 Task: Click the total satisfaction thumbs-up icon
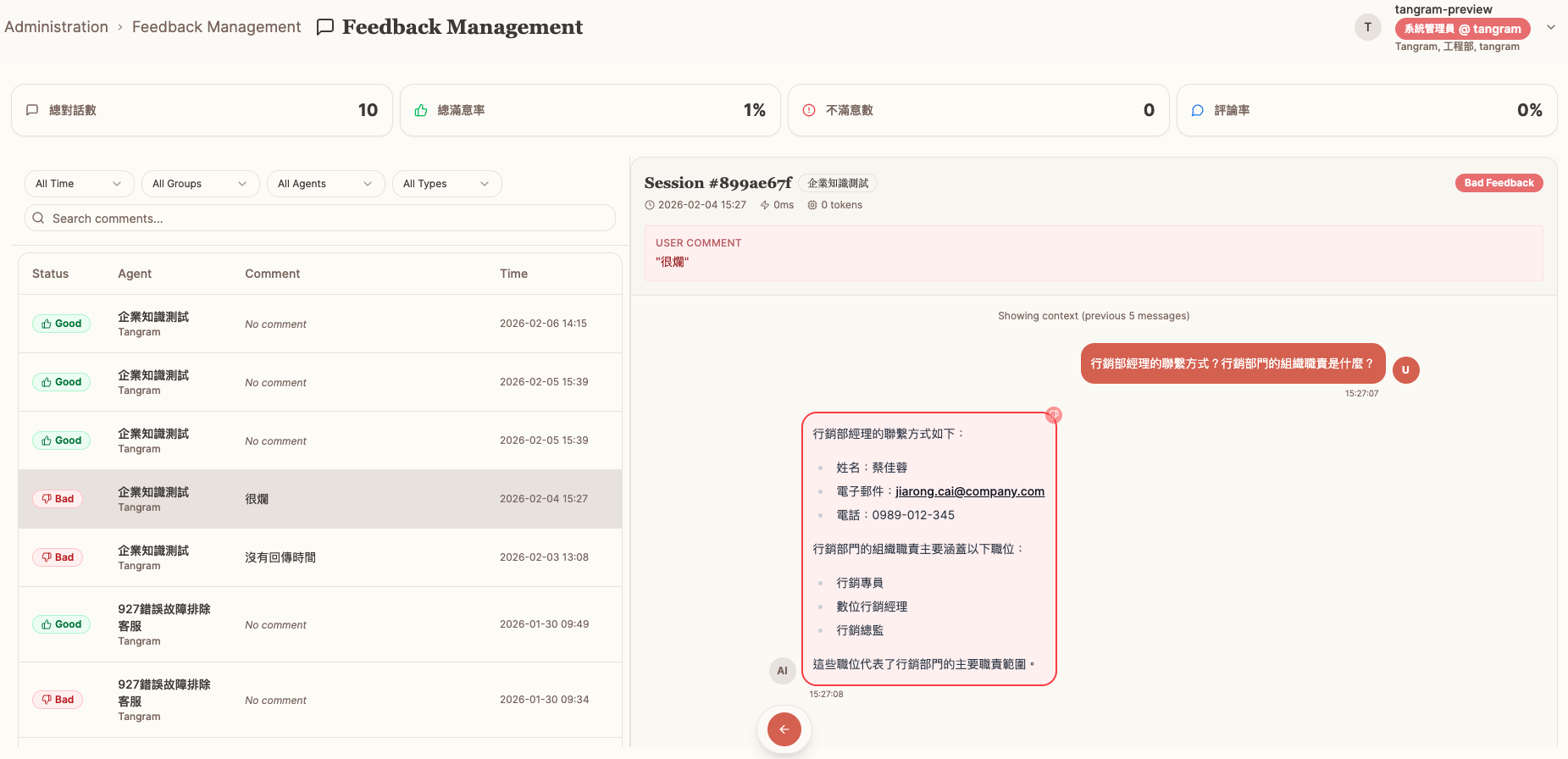click(x=421, y=110)
